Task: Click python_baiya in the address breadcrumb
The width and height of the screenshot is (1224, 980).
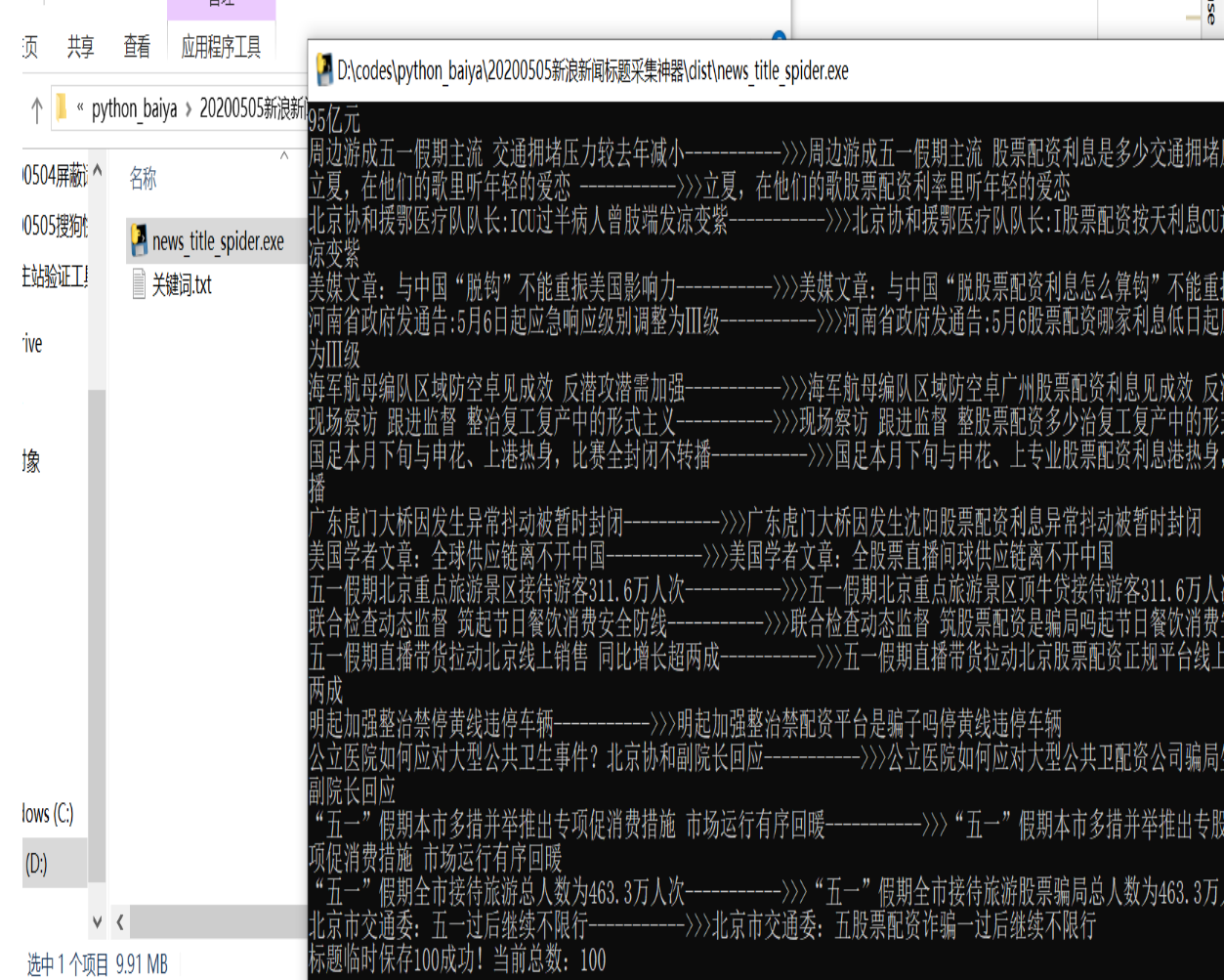Action: pos(134,108)
